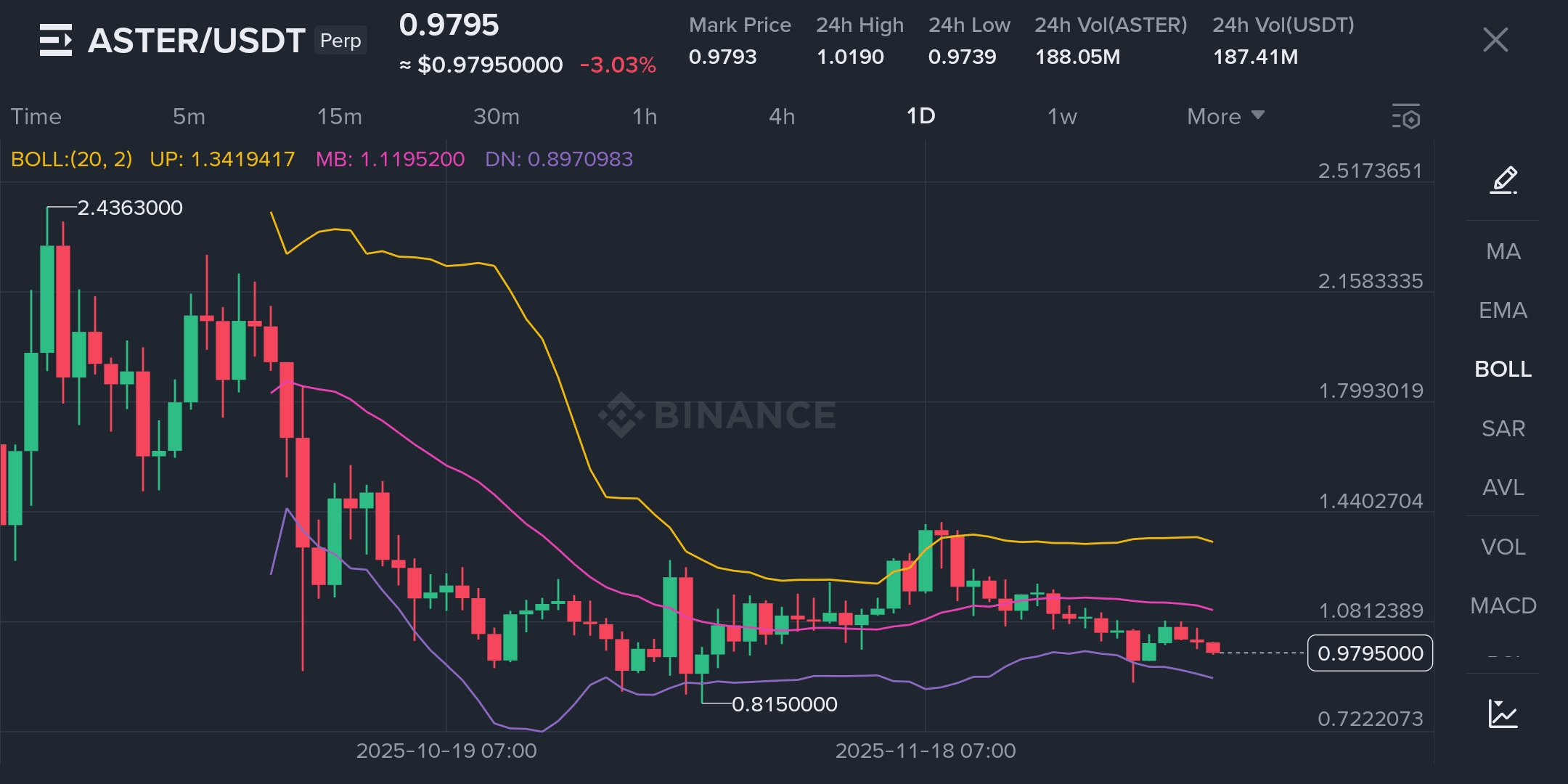Disable the BOLL indicator
The height and width of the screenshot is (784, 1568).
click(x=1503, y=369)
